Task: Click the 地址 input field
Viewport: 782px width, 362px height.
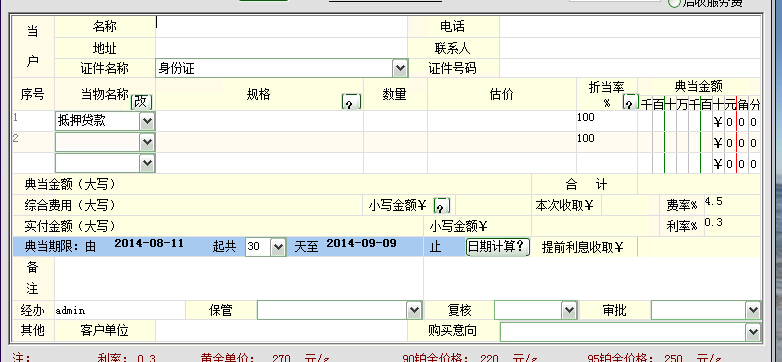Action: [x=281, y=48]
